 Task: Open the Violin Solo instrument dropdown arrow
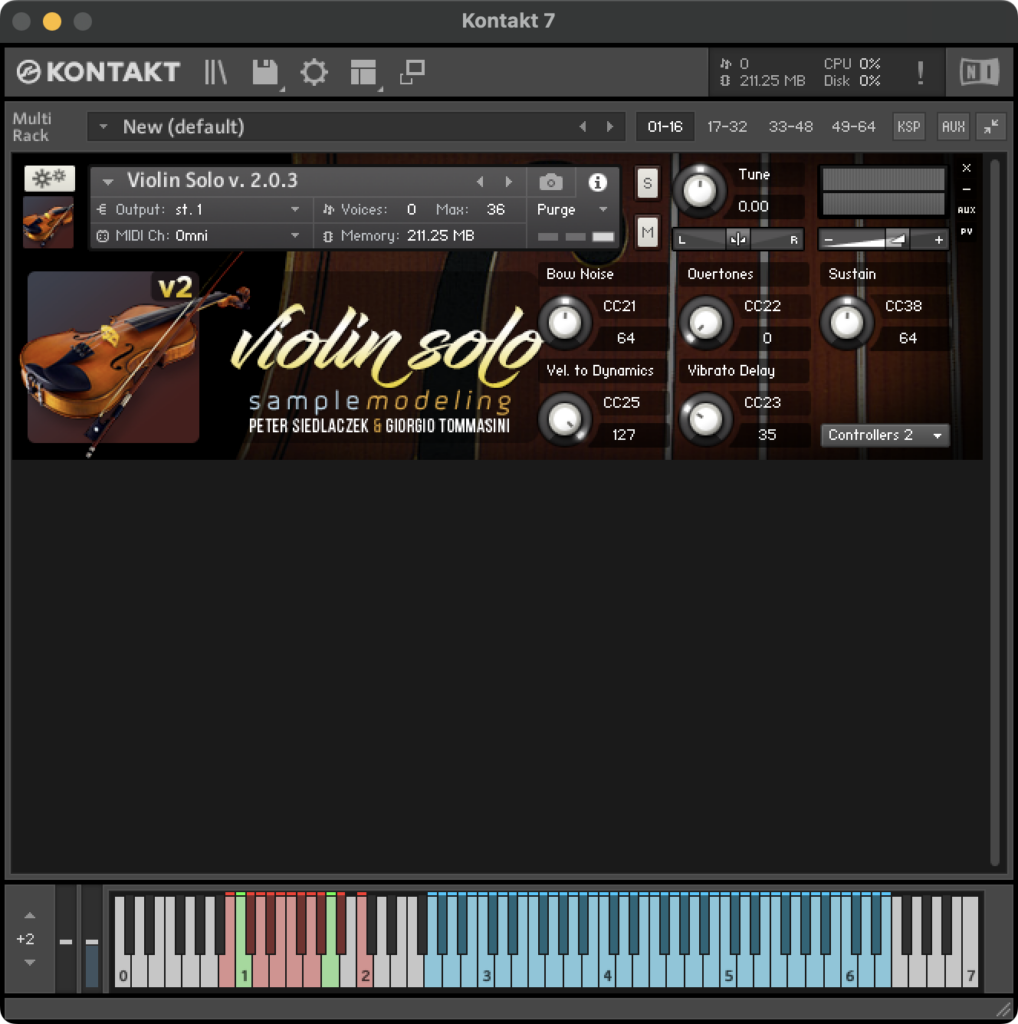click(108, 182)
